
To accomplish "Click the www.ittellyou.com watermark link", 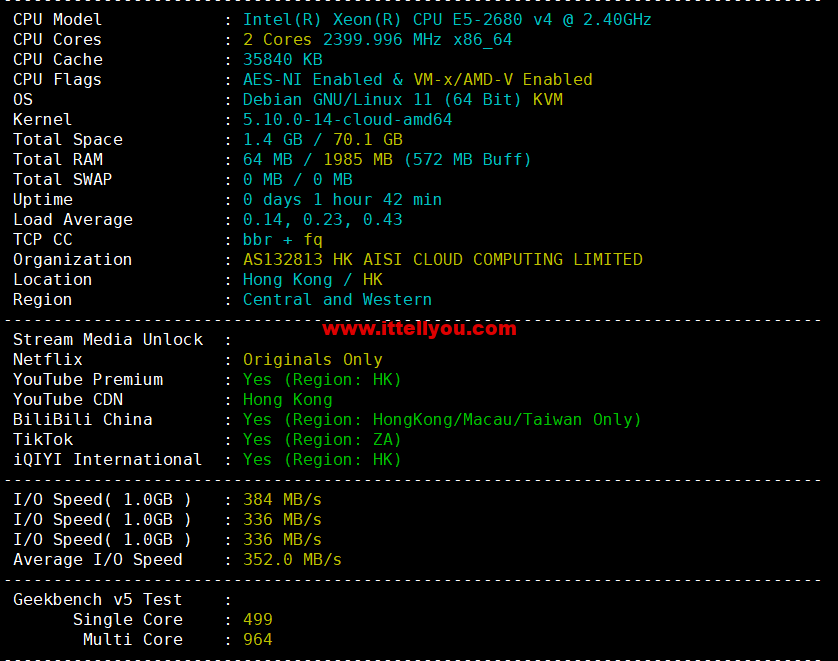I will point(419,328).
